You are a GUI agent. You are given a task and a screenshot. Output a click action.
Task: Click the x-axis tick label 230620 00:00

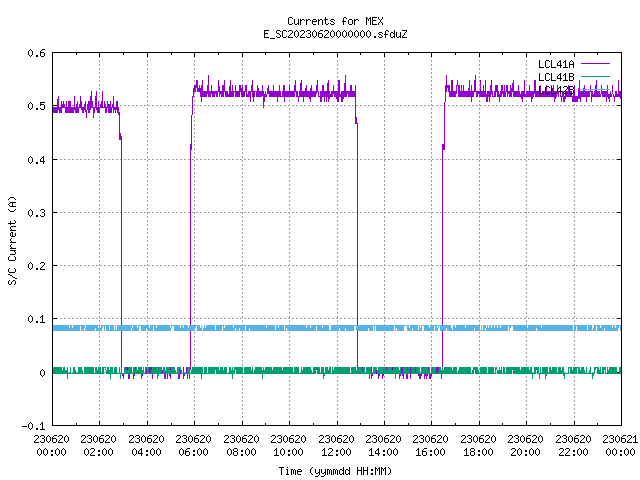[x=51, y=446]
